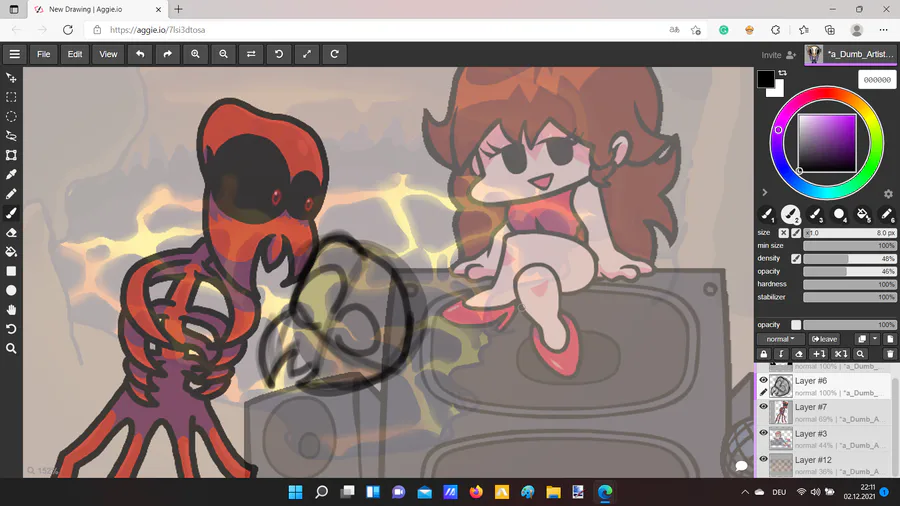Rotate canvas view clockwise

(335, 54)
